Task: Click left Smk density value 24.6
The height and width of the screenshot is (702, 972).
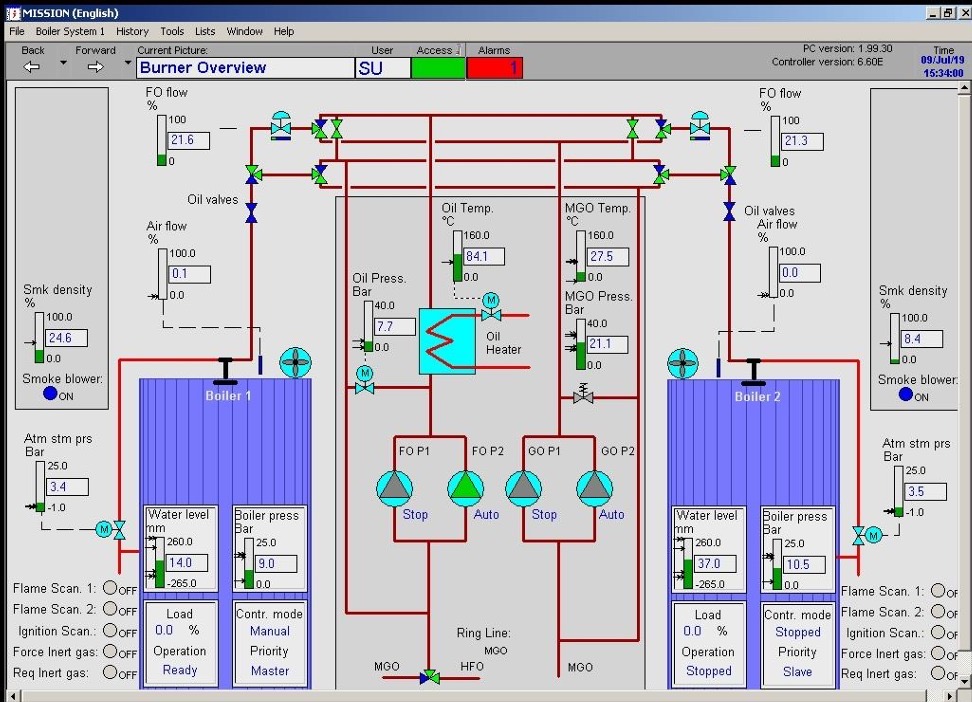Action: point(66,338)
